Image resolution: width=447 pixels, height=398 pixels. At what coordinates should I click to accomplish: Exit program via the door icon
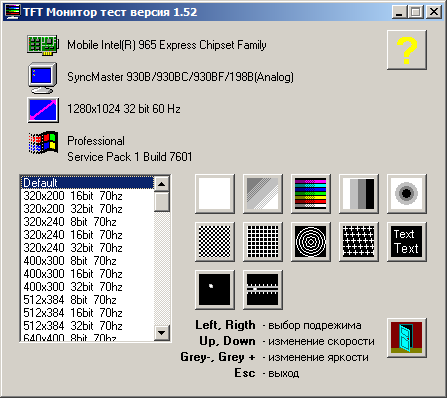click(407, 338)
